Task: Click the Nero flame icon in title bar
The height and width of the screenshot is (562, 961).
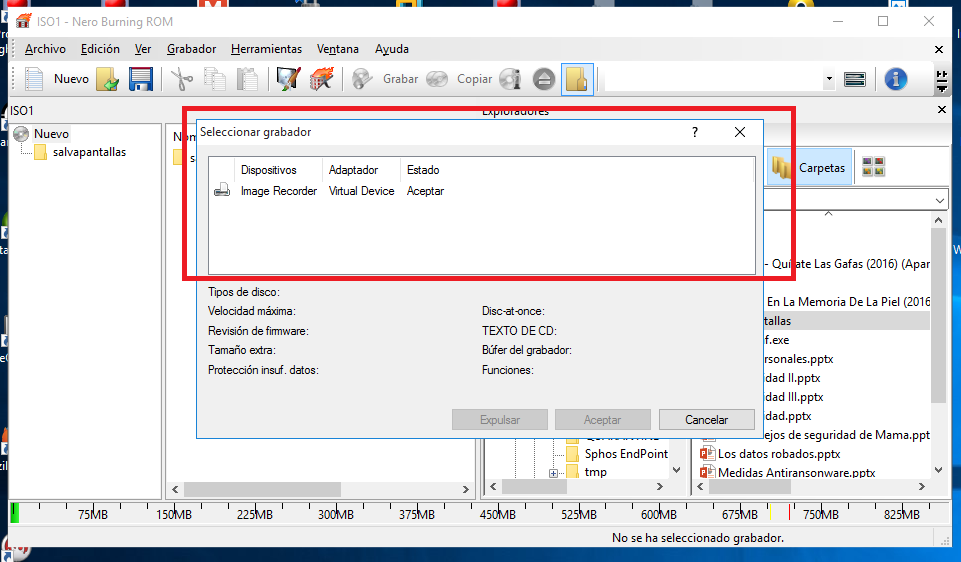Action: click(x=23, y=21)
